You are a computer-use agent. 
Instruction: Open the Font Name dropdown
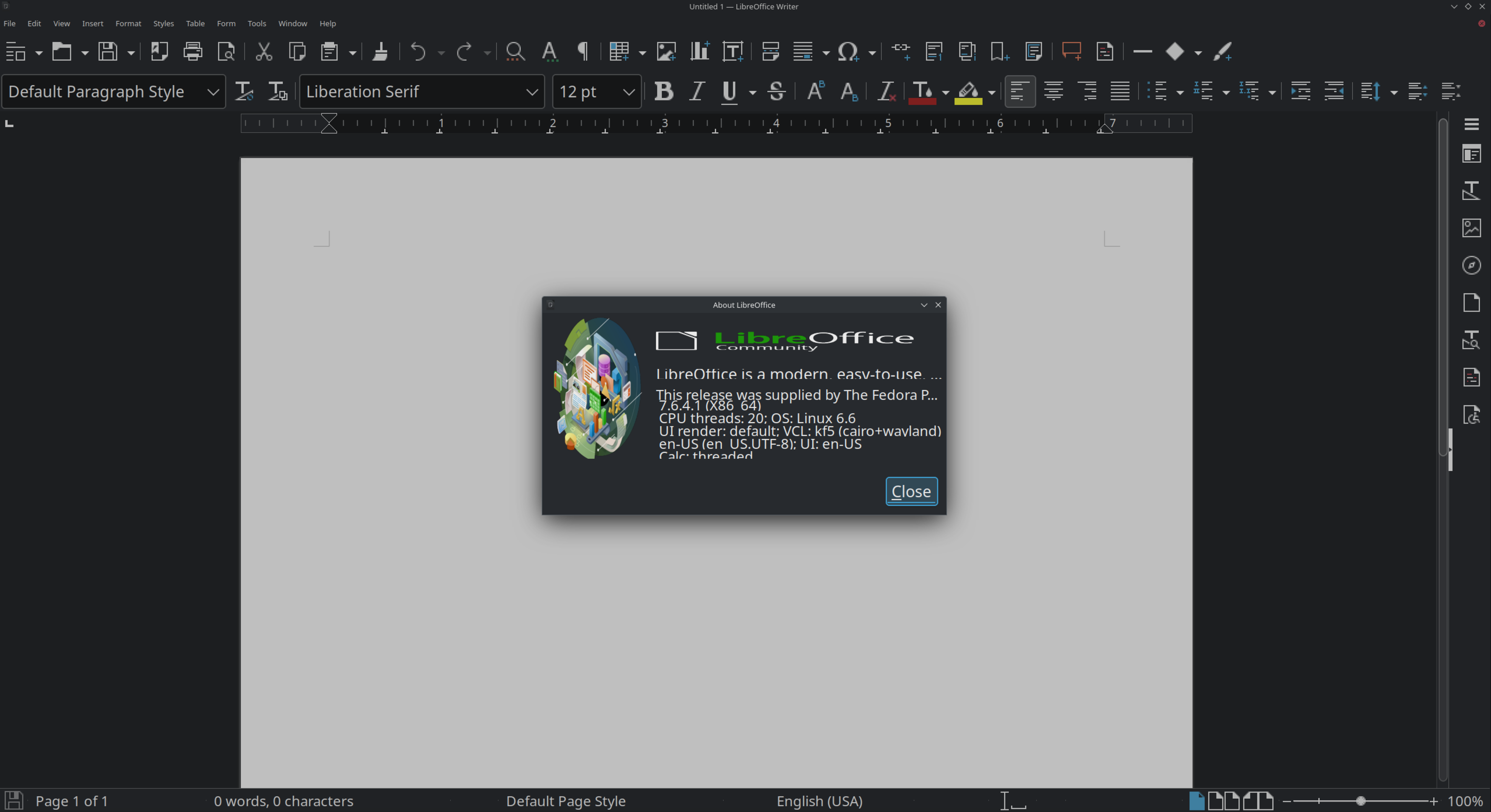[x=532, y=92]
